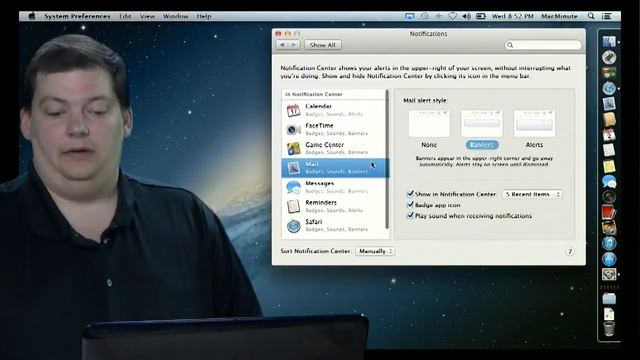Image resolution: width=640 pixels, height=360 pixels.
Task: Click the volume speaker icon in menu bar
Action: coord(466,16)
